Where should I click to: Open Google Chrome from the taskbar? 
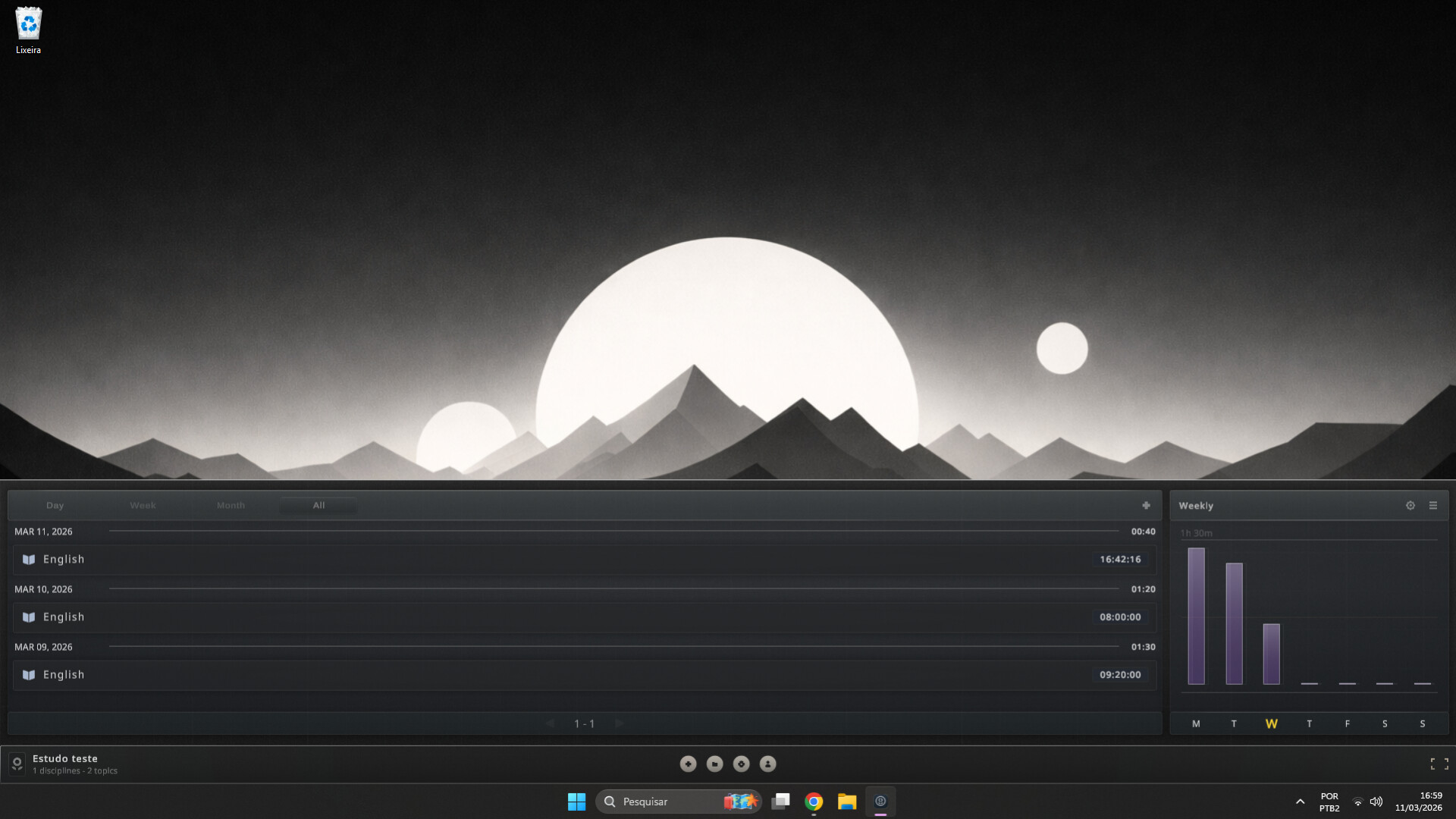[814, 802]
